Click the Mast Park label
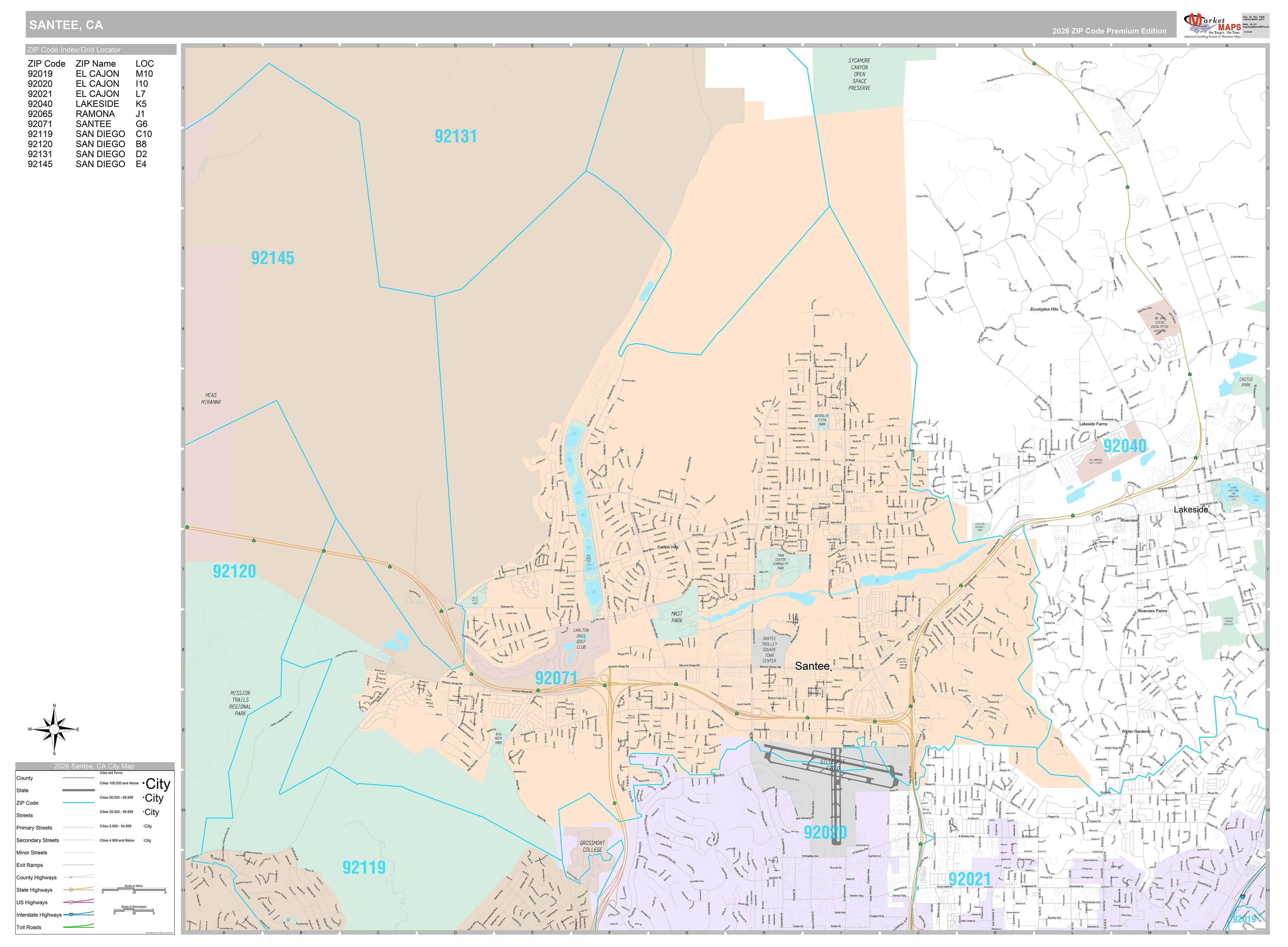The height and width of the screenshot is (947, 1288). [677, 617]
